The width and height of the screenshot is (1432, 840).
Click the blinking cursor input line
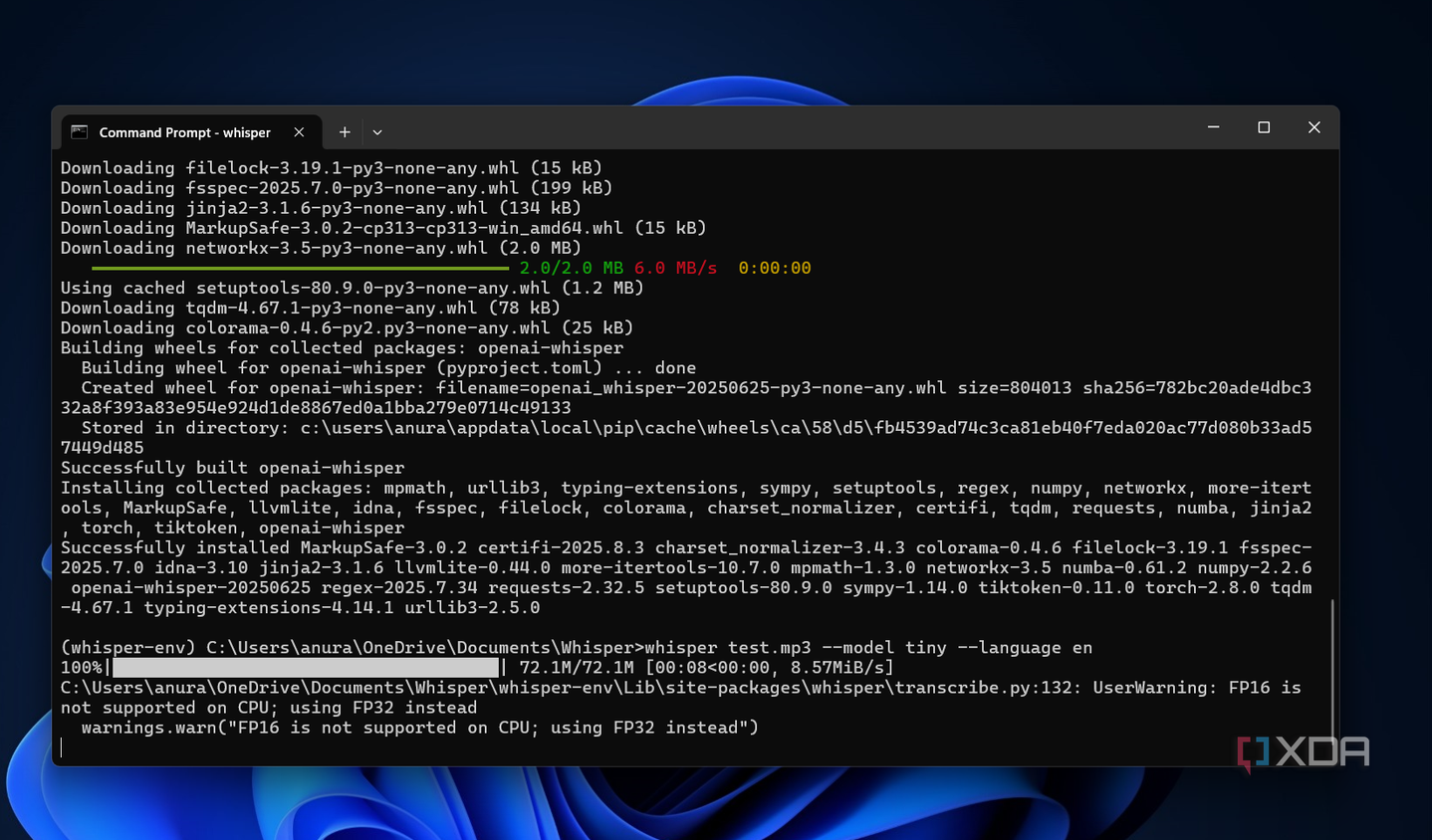[x=62, y=747]
